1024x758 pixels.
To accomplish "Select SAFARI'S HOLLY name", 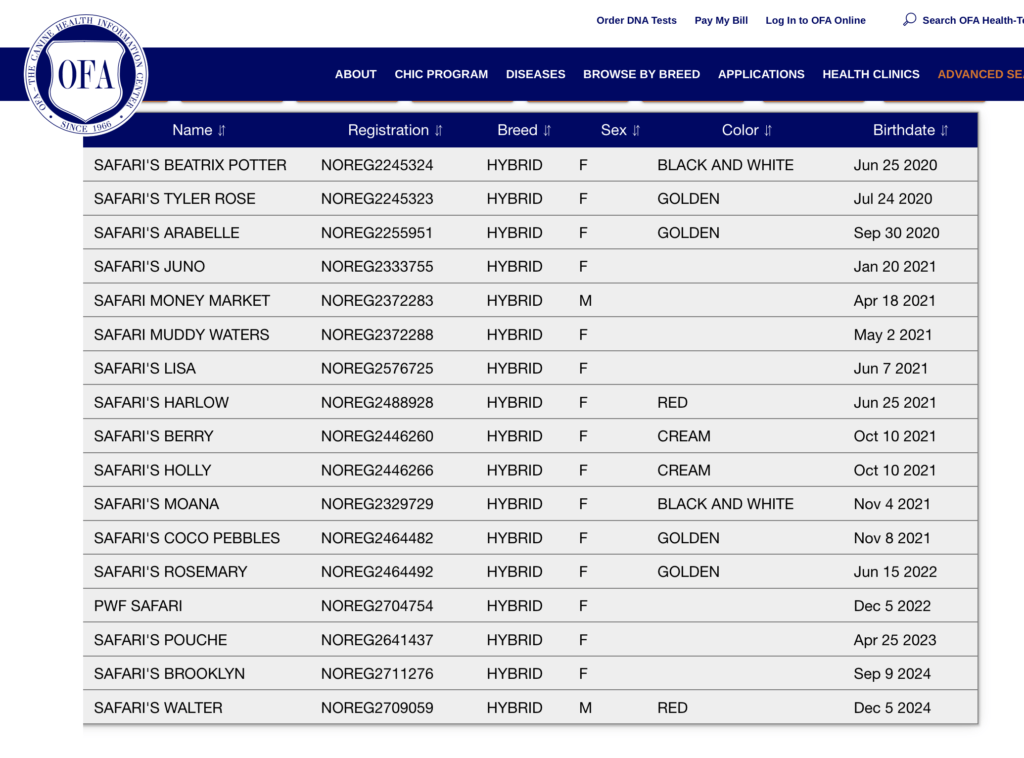I will click(x=153, y=470).
